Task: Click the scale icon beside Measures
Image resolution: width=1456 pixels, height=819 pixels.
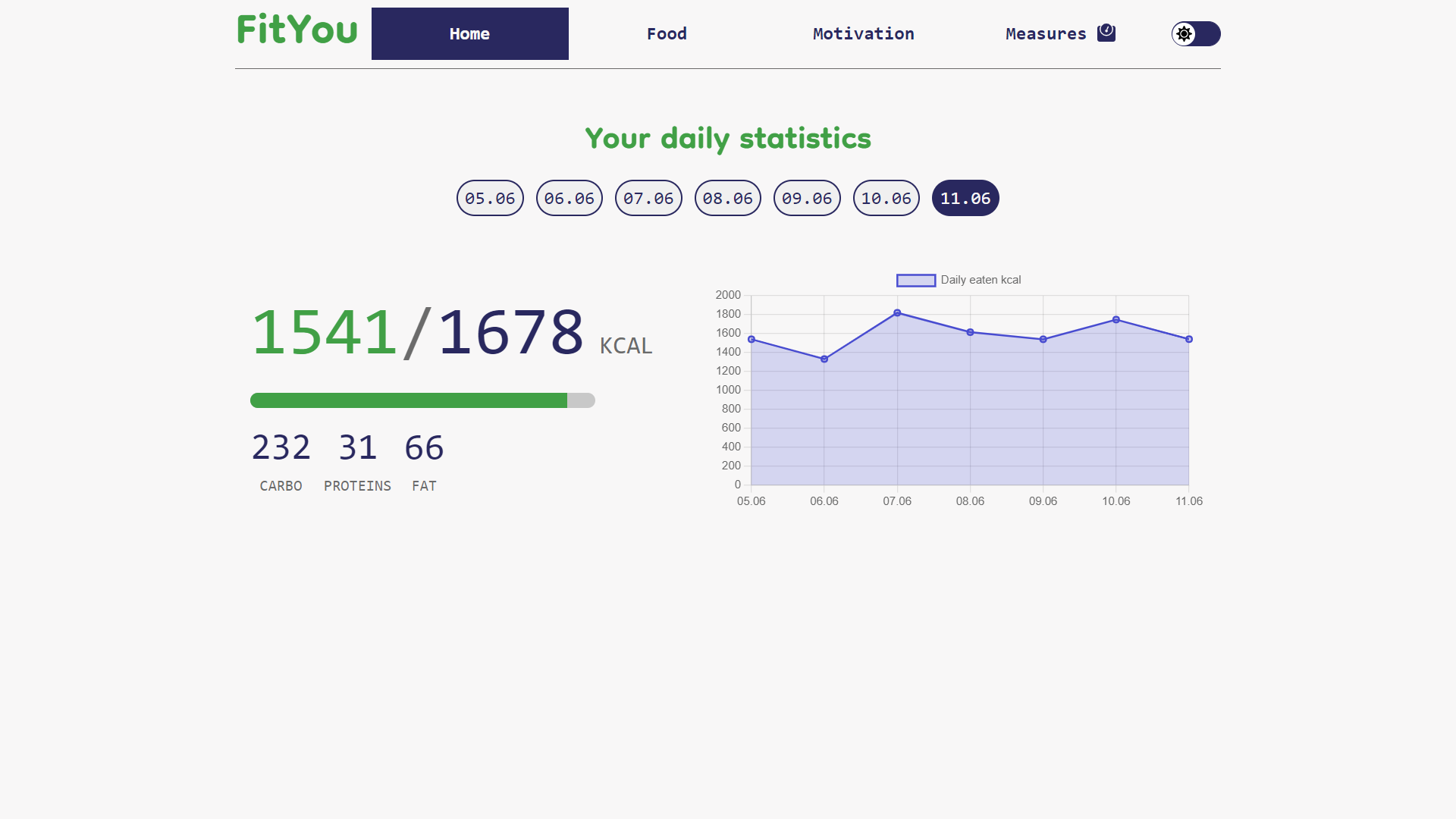Action: 1106,33
